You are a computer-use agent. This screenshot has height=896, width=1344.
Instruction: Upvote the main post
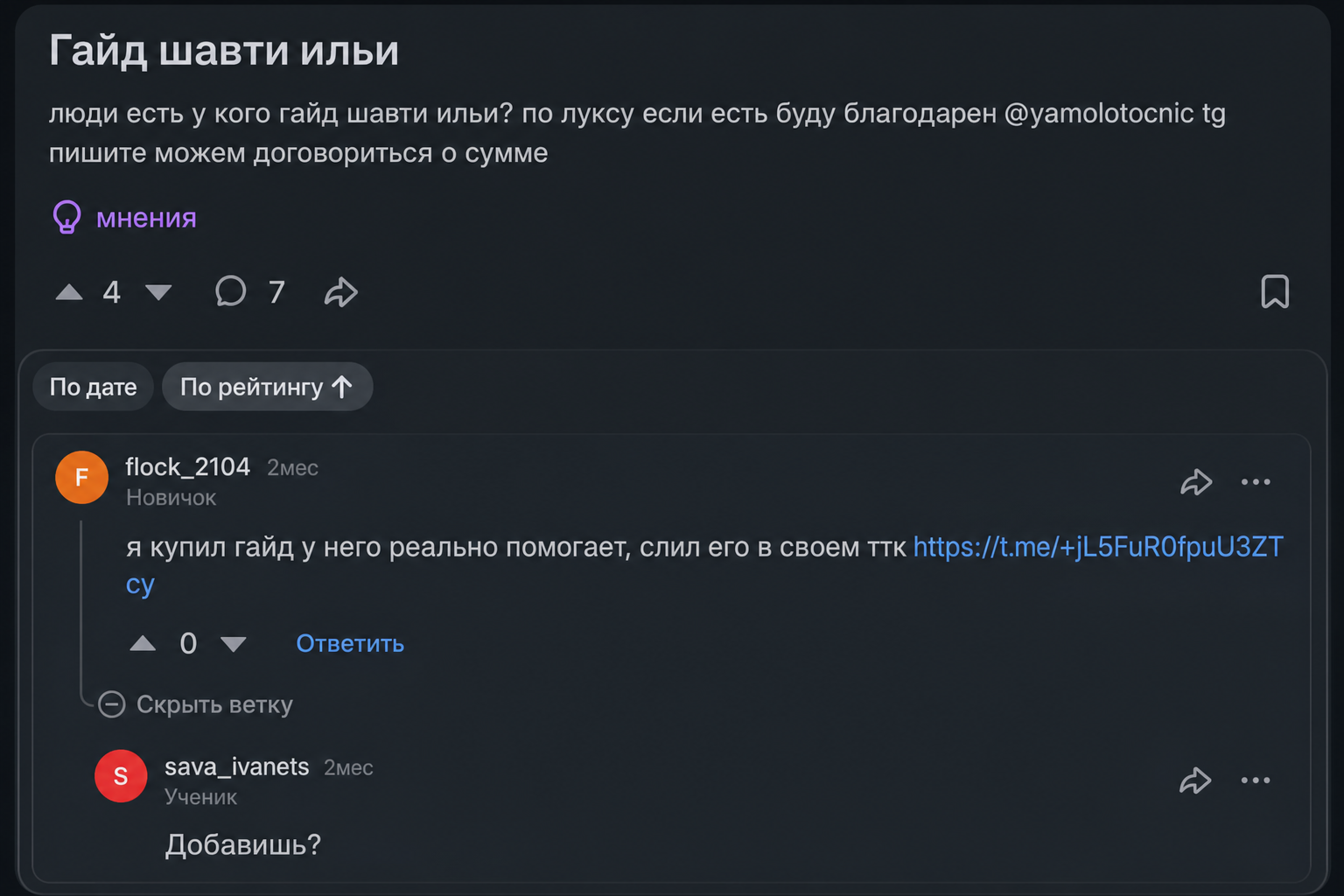click(69, 292)
